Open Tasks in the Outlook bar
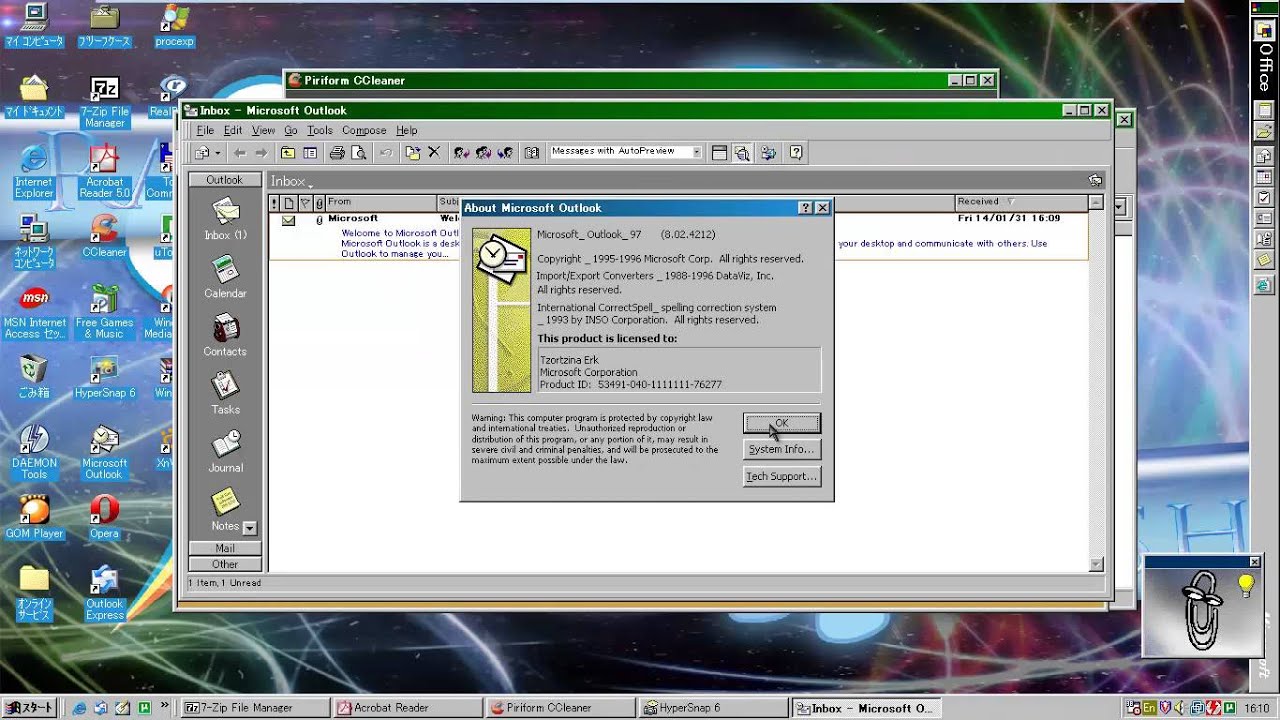The image size is (1280, 720). pos(225,393)
